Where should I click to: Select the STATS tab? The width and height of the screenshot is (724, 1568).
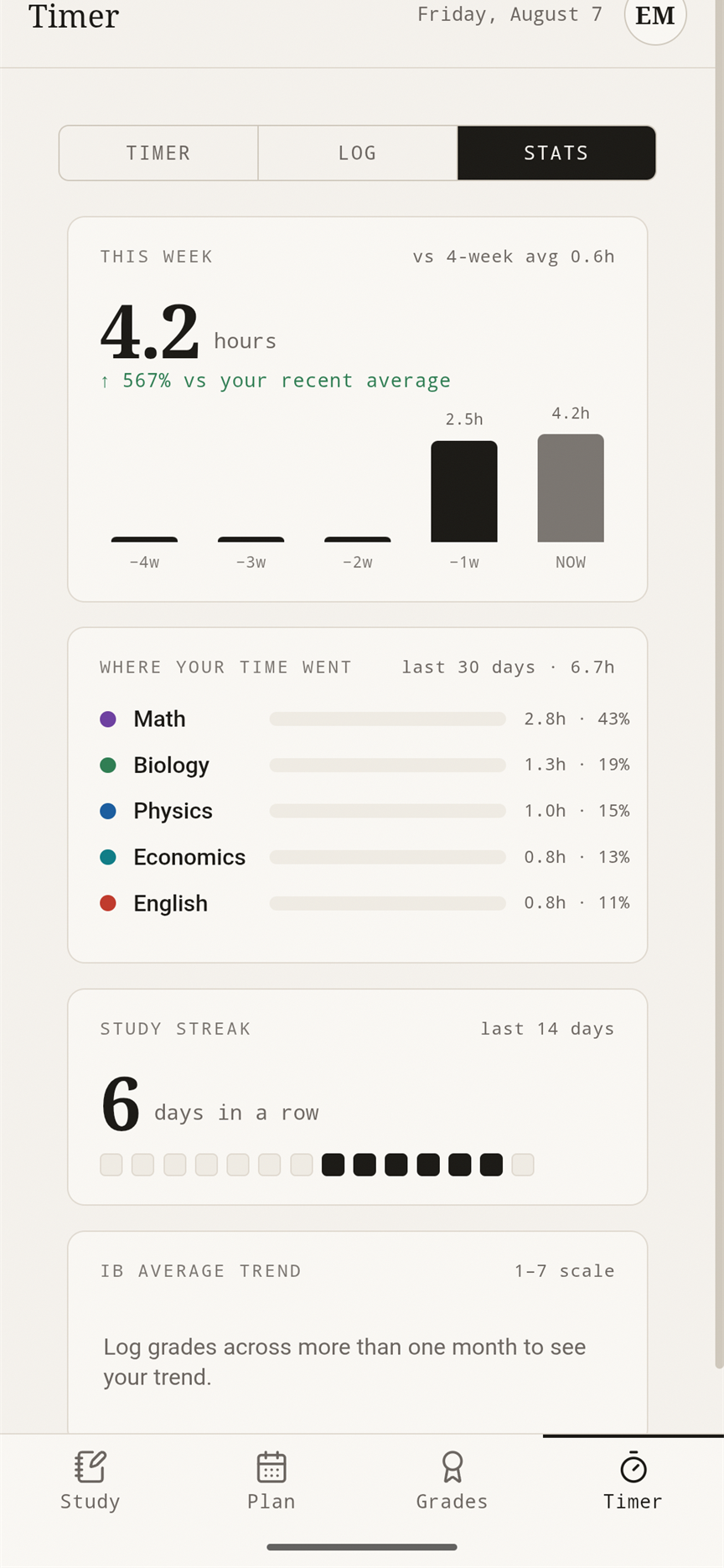(556, 153)
